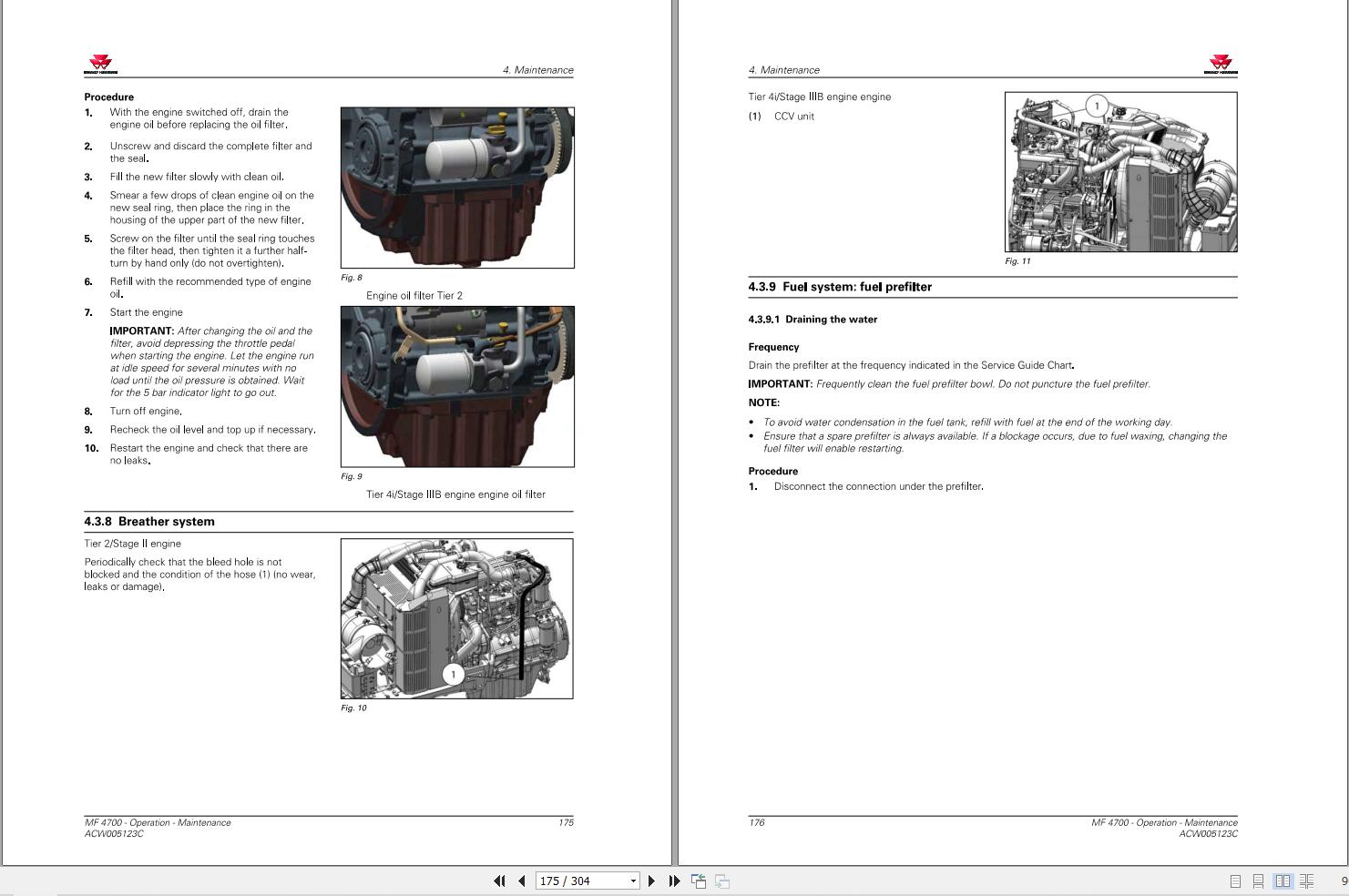
Task: Click the 'Tier 2/Stage II engine' text
Action: [133, 544]
